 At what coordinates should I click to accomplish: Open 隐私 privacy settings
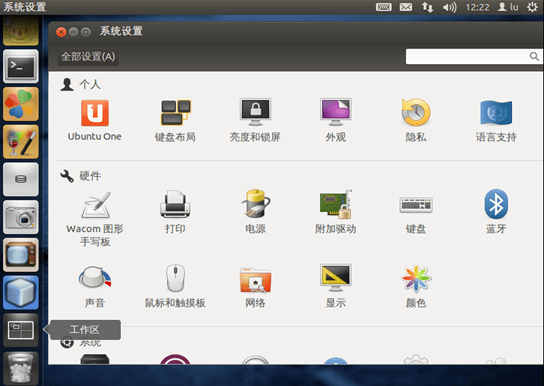tap(416, 120)
